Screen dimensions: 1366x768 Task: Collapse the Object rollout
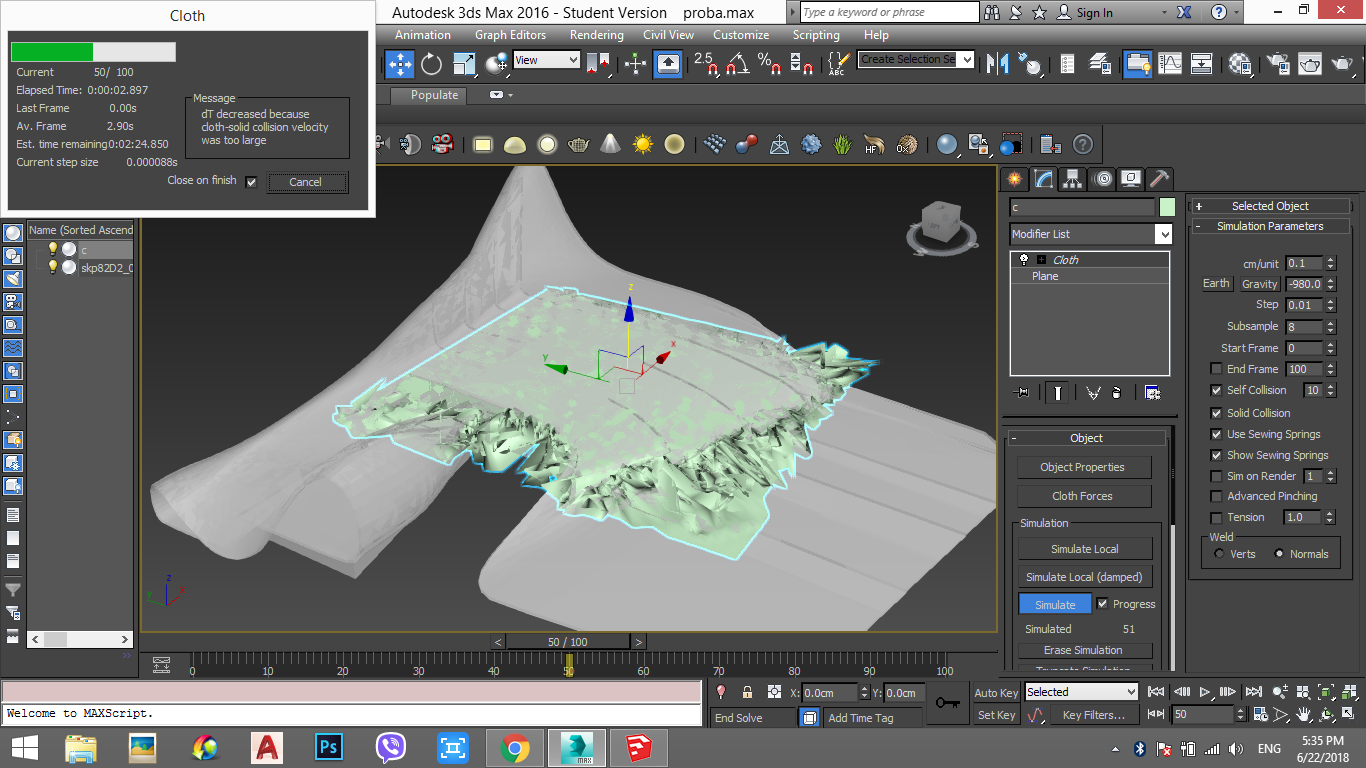(x=1086, y=438)
